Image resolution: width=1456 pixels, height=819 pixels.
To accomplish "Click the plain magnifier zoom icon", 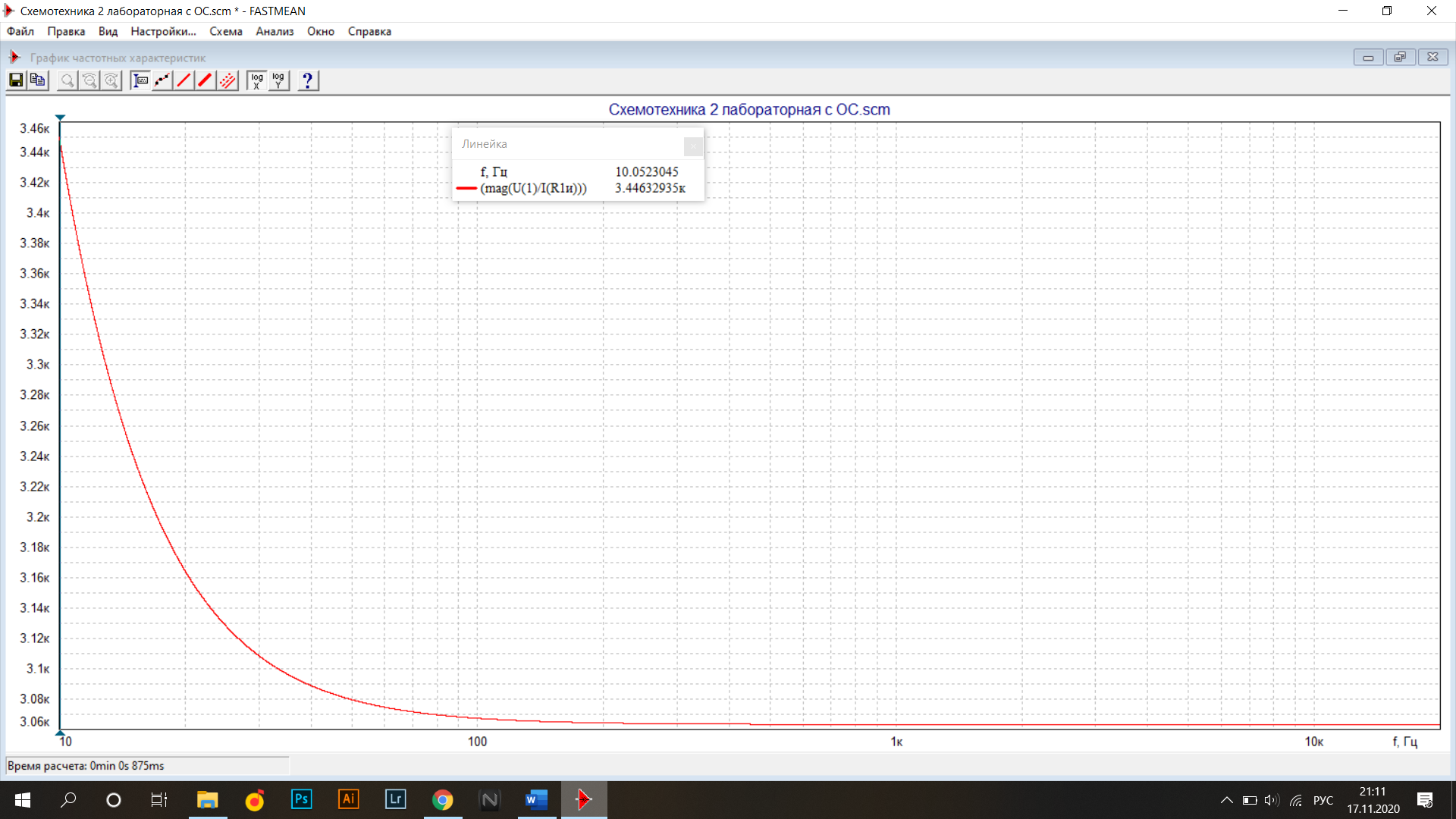I will [67, 80].
